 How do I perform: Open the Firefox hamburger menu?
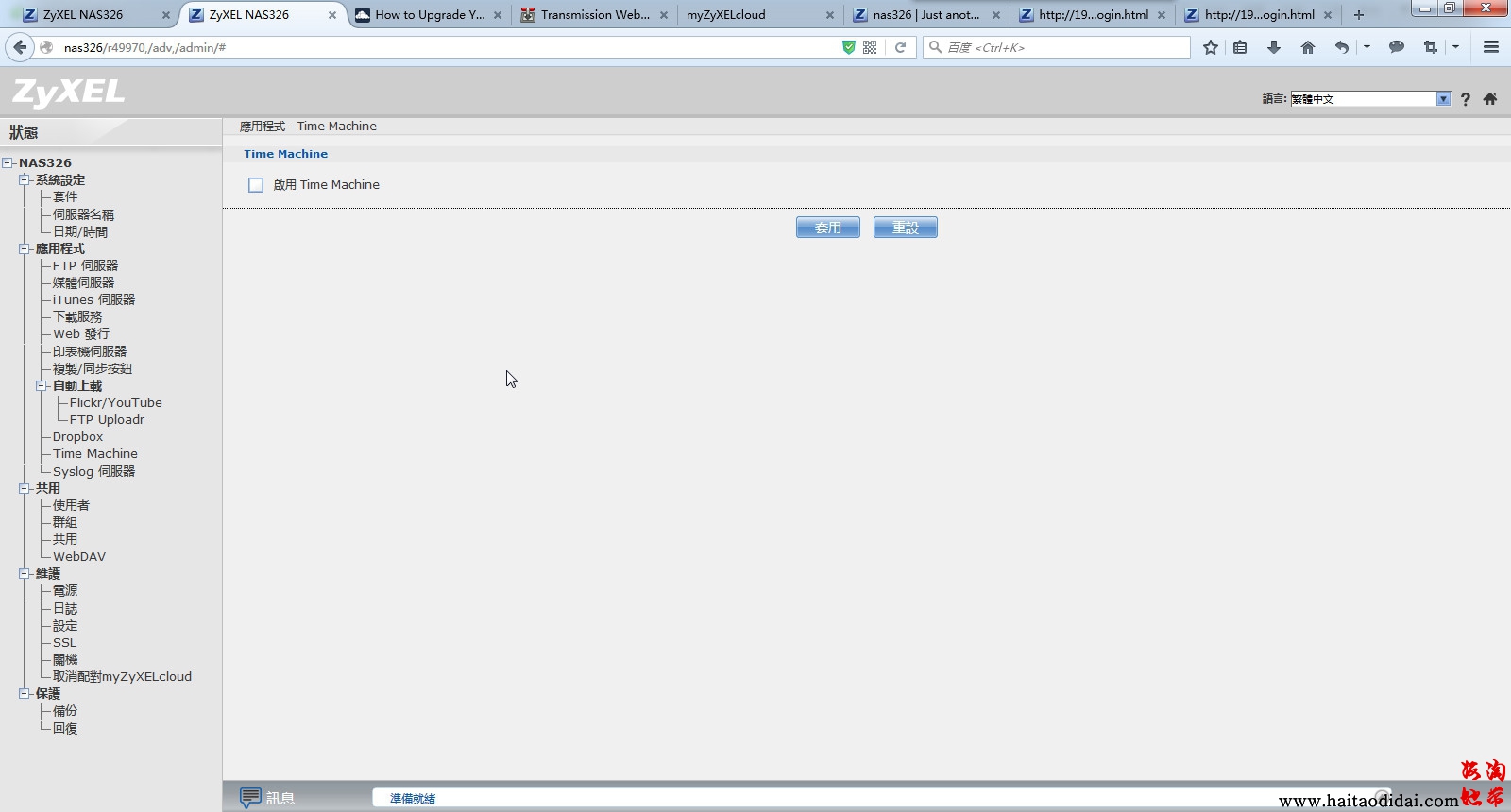1491,47
